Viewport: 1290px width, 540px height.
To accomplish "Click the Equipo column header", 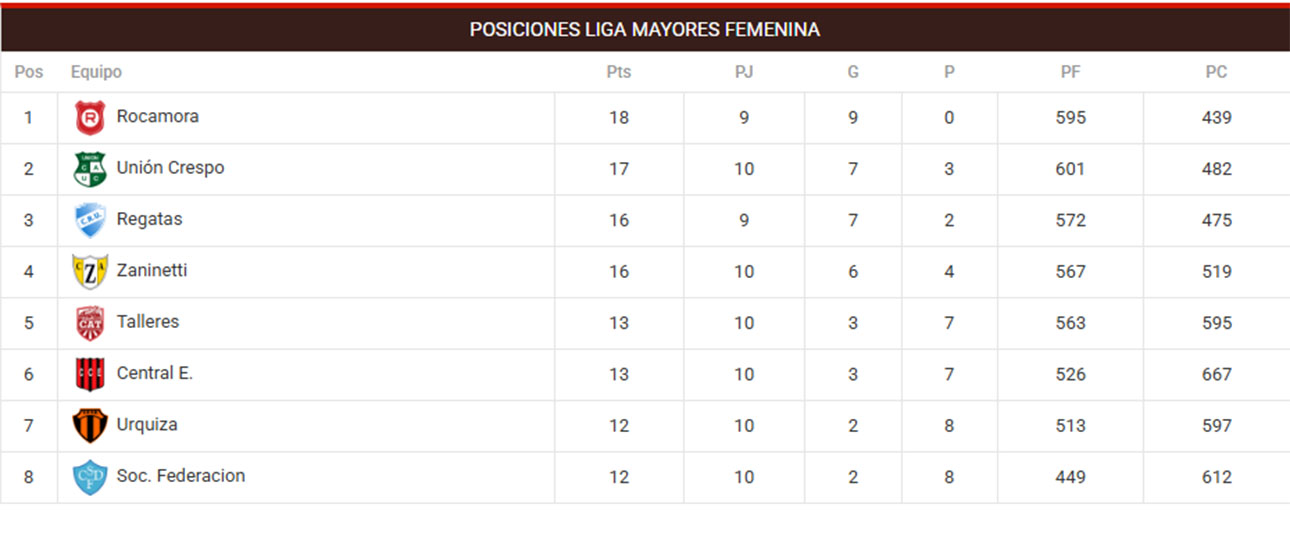I will (96, 72).
